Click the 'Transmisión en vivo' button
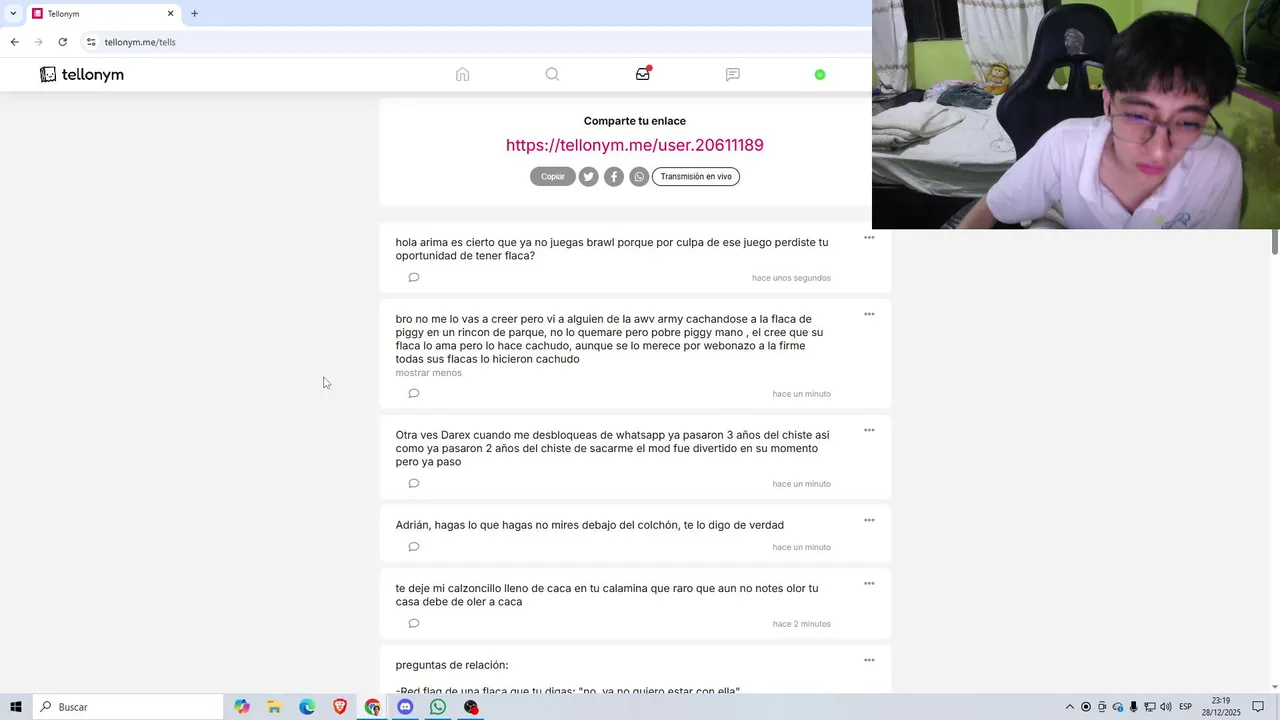 [x=696, y=177]
